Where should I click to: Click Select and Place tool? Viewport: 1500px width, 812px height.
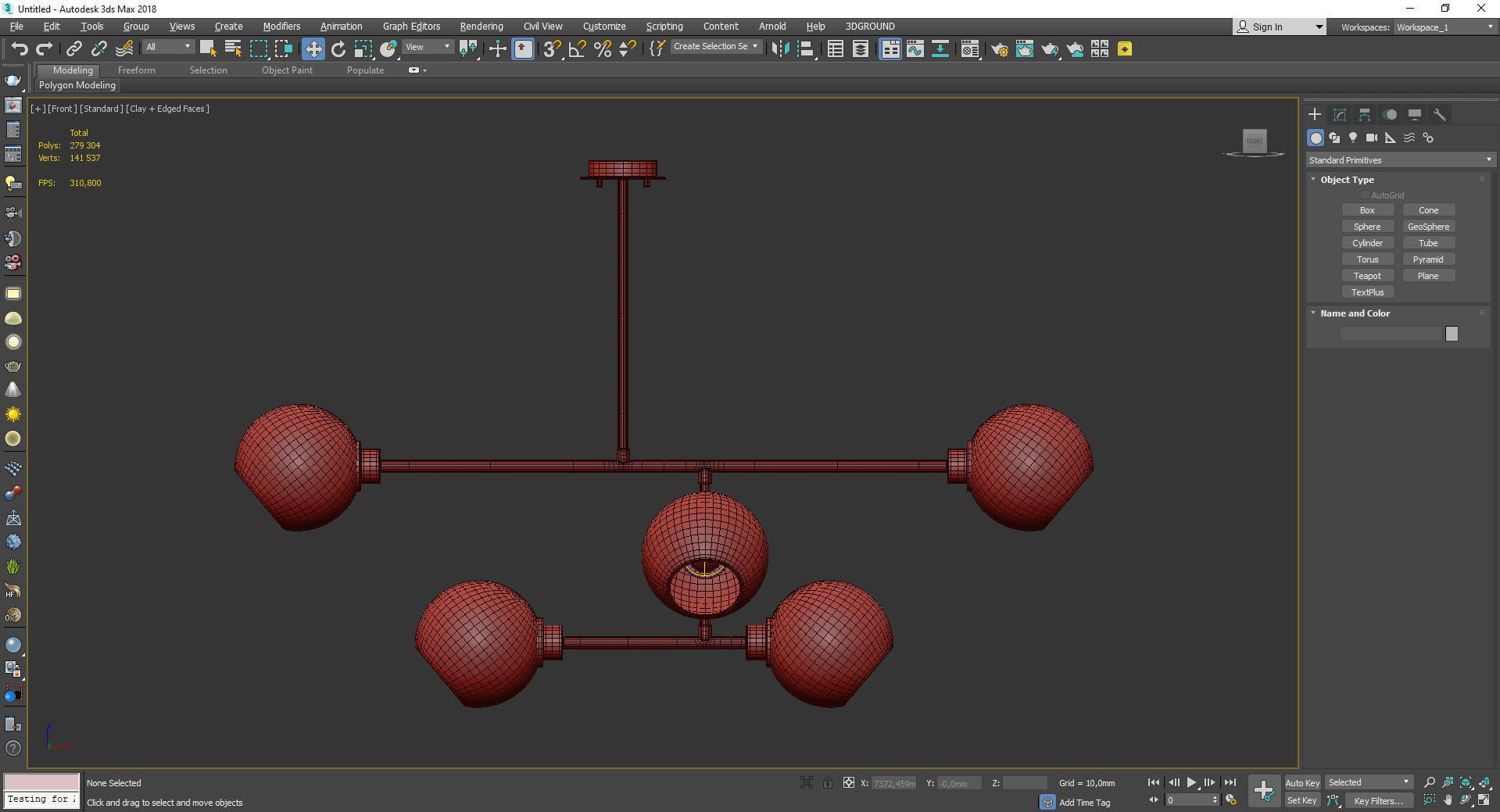pyautogui.click(x=388, y=49)
